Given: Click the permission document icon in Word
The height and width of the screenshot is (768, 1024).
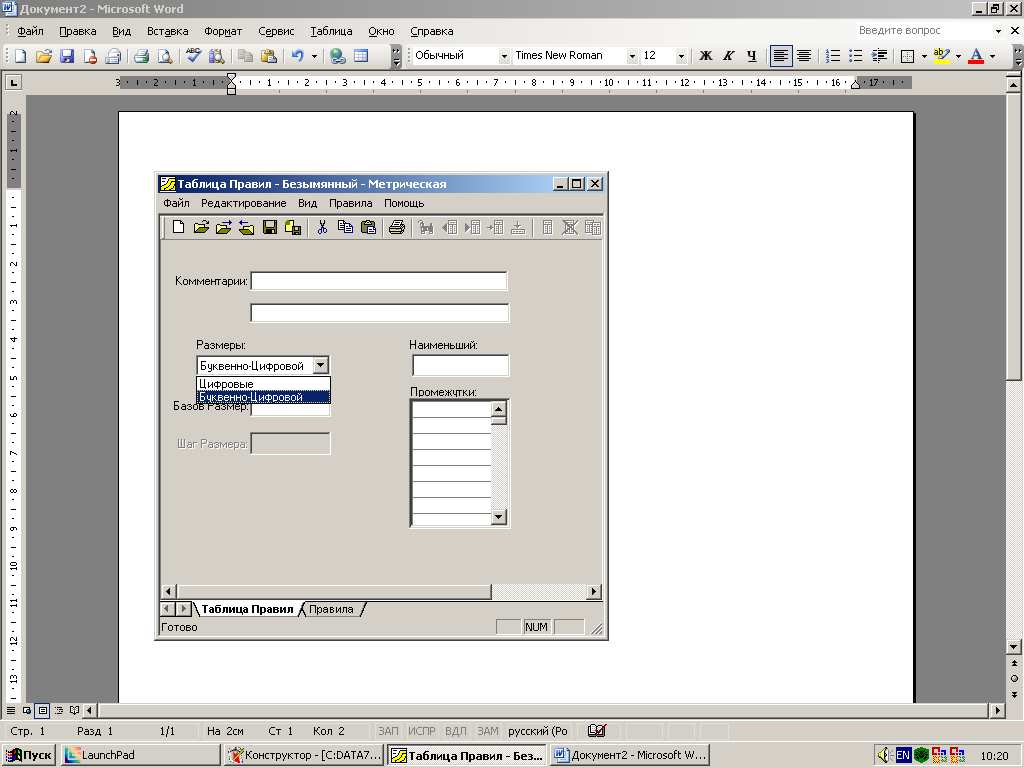Looking at the screenshot, I should 90,56.
